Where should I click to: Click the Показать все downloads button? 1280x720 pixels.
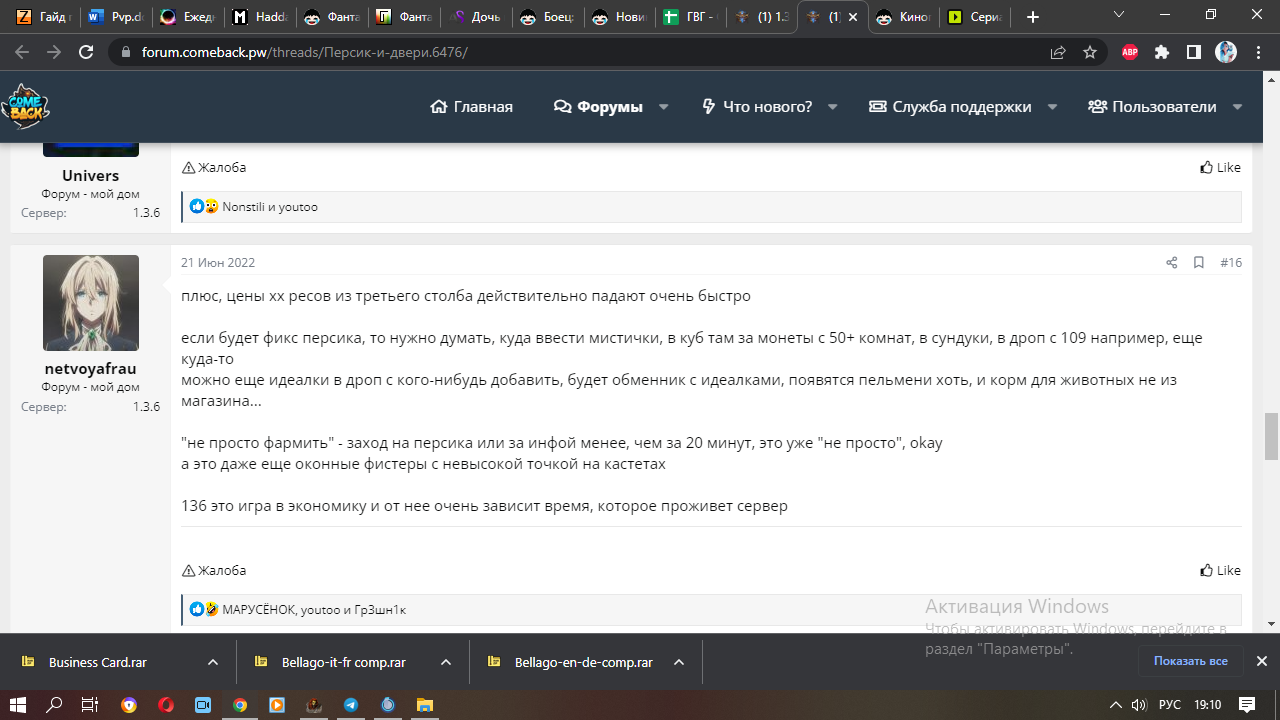coord(1190,661)
